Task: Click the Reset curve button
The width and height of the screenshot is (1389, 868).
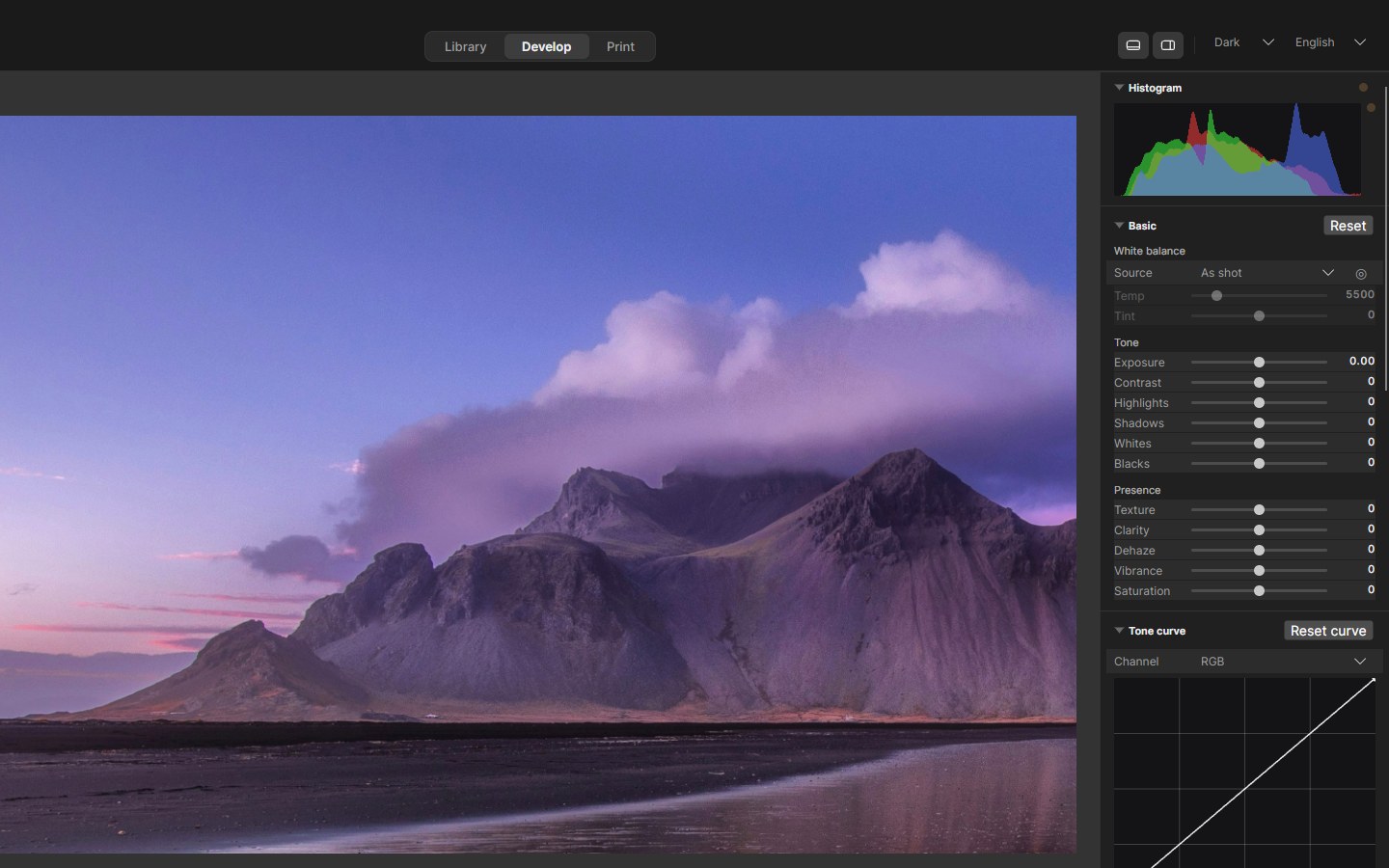Action: (1328, 631)
